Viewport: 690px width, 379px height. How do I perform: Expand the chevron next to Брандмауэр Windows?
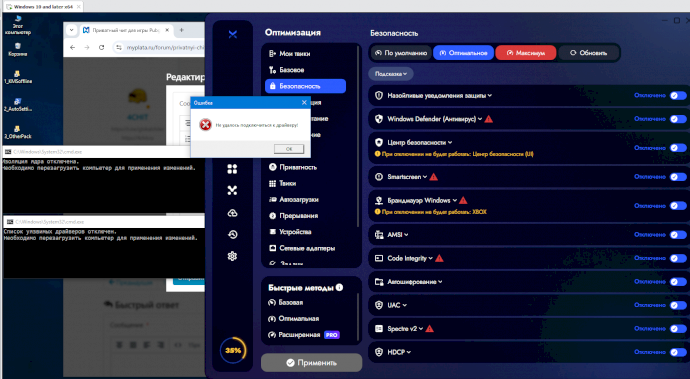[455, 201]
